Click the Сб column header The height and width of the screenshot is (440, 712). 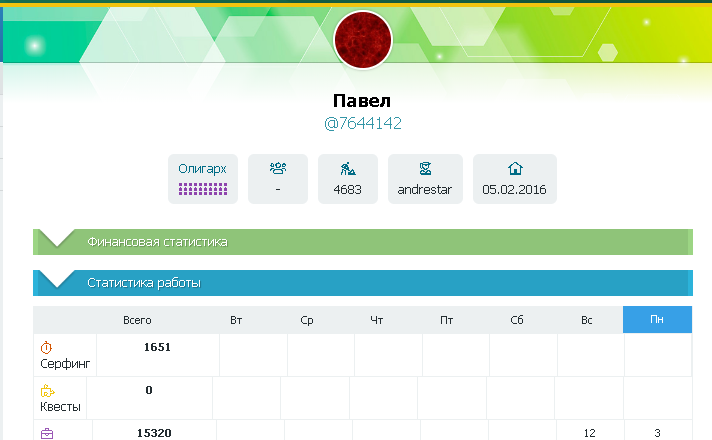[517, 320]
